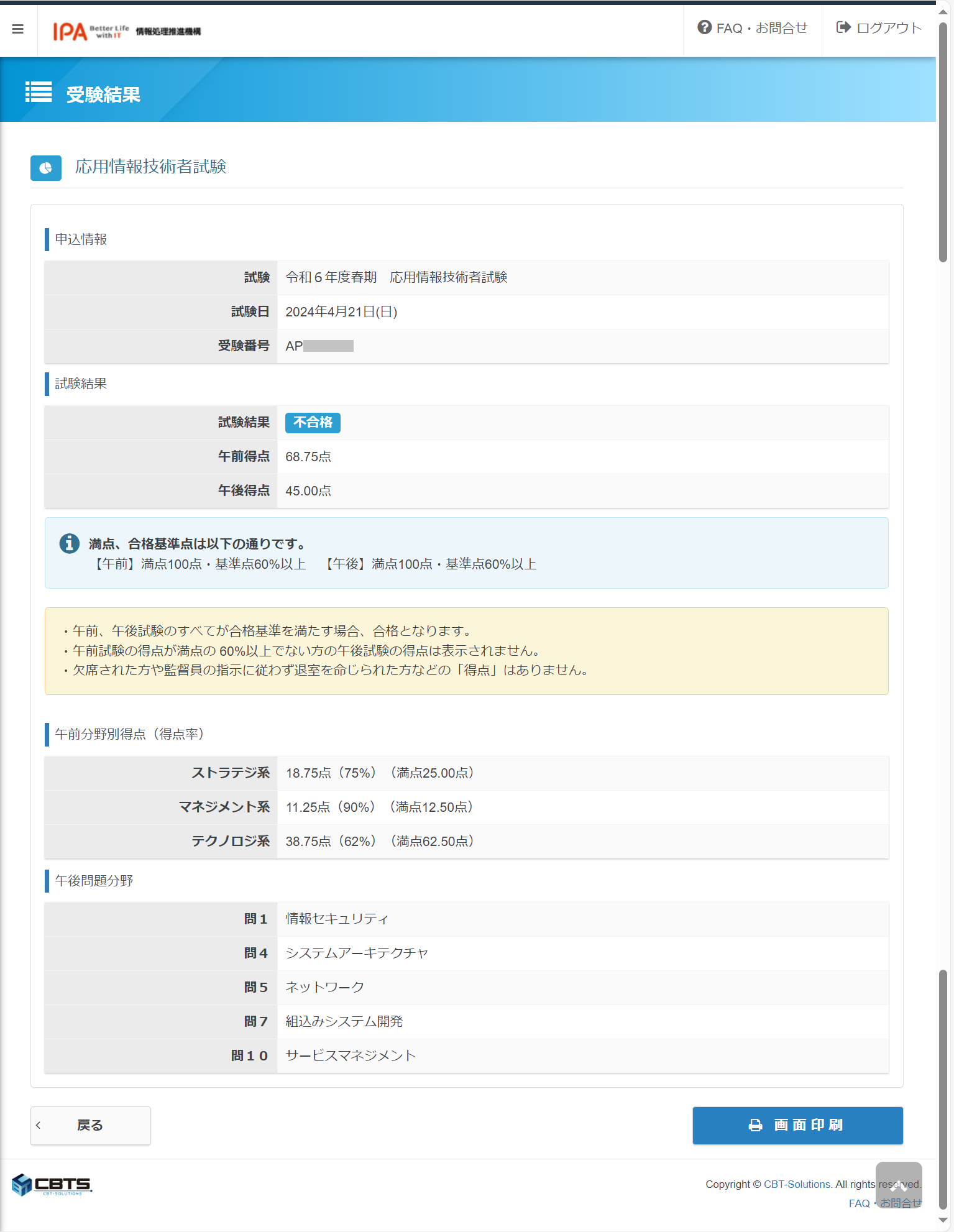Screen dimensions: 954x1232
Task: Click the scrollbar down arrow
Action: point(943,1220)
